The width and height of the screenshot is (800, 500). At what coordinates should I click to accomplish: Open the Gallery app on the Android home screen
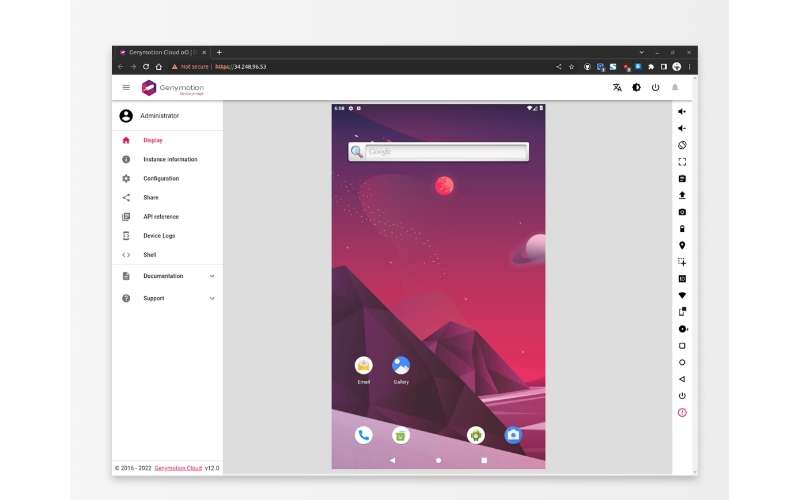point(401,366)
